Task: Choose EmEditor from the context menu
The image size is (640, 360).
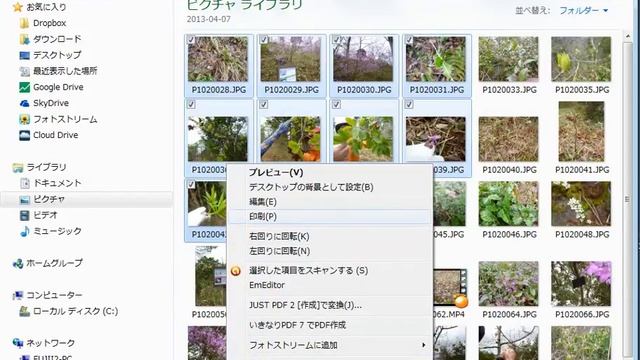Action: 267,285
